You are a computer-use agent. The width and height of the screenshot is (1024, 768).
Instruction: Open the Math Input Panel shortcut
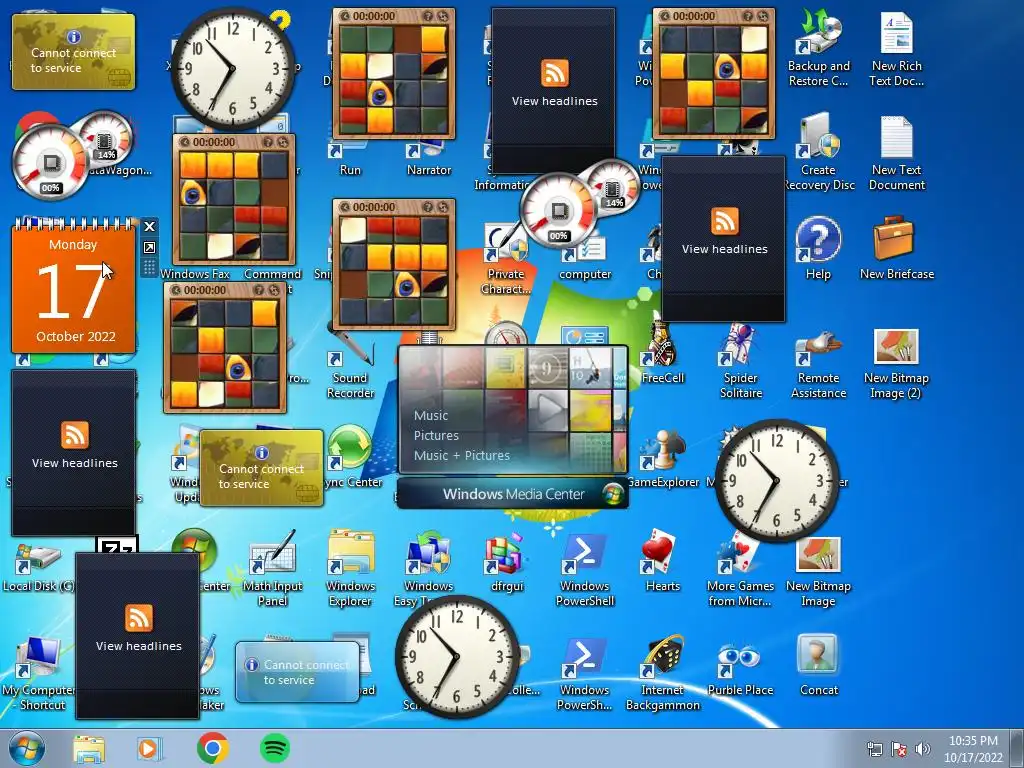pyautogui.click(x=272, y=568)
